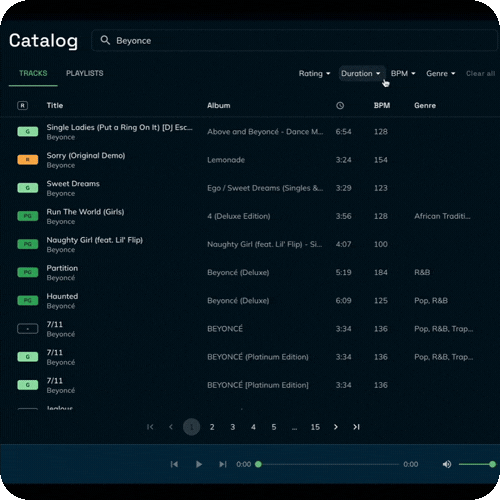Click unrated badge for 7/11 BEYONCÉ album
The width and height of the screenshot is (500, 500).
point(28,329)
